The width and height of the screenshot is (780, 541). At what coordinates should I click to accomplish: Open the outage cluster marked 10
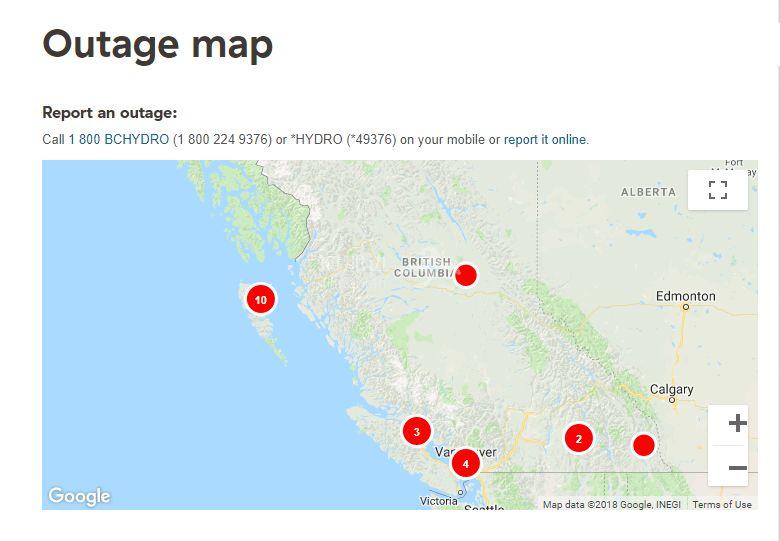coord(260,299)
